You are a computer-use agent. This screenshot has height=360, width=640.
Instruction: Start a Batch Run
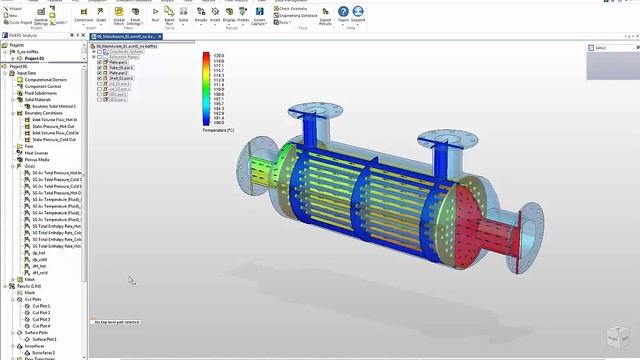(169, 16)
